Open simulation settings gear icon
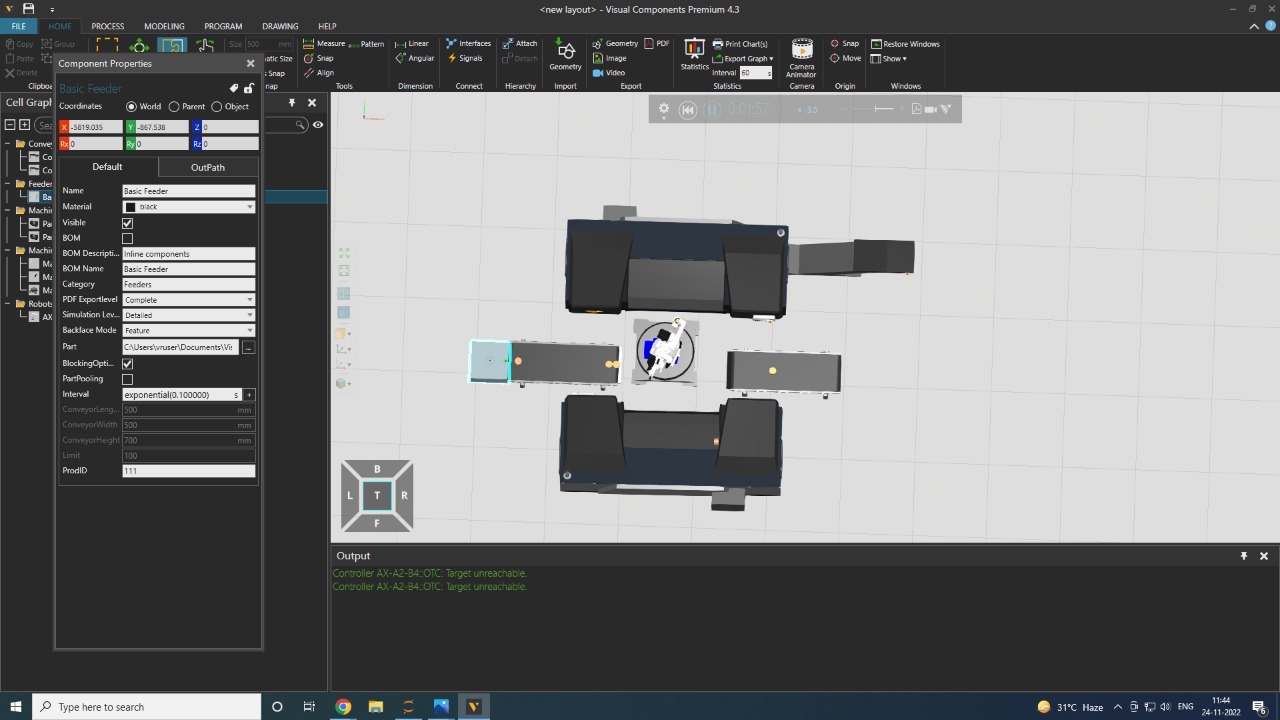This screenshot has height=720, width=1280. (x=663, y=109)
